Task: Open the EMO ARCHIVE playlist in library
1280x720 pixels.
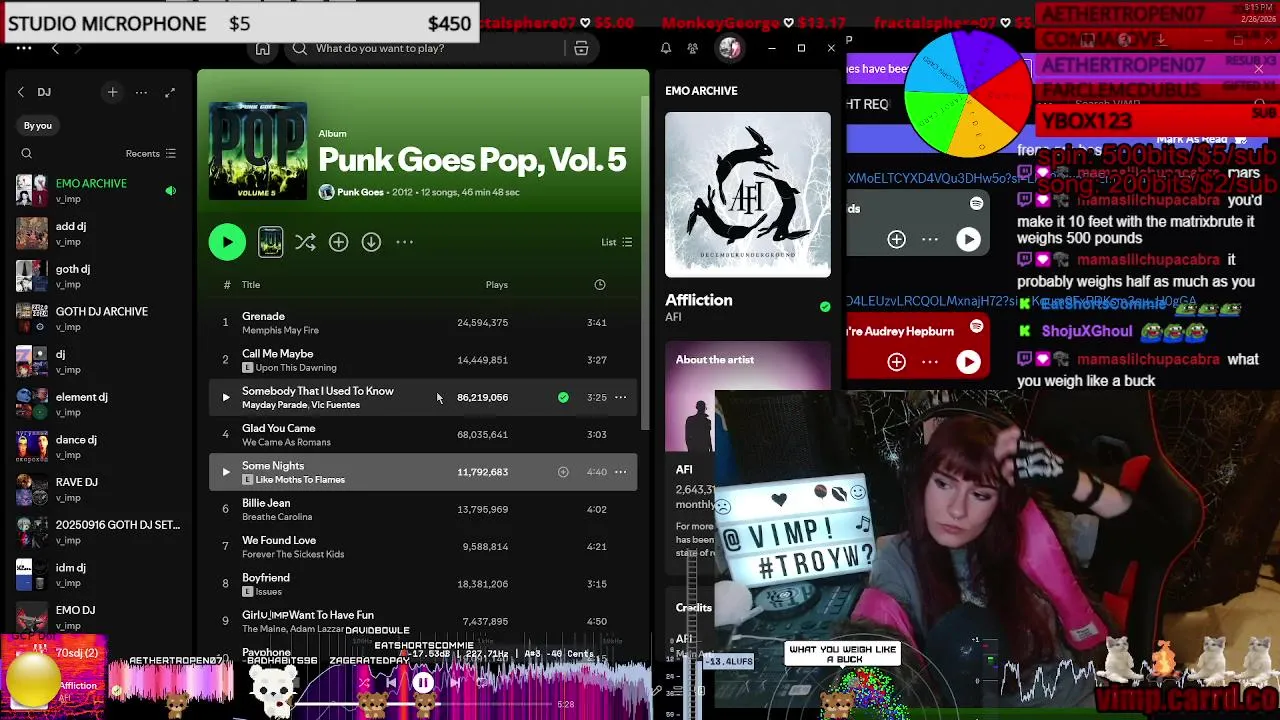Action: click(x=98, y=190)
